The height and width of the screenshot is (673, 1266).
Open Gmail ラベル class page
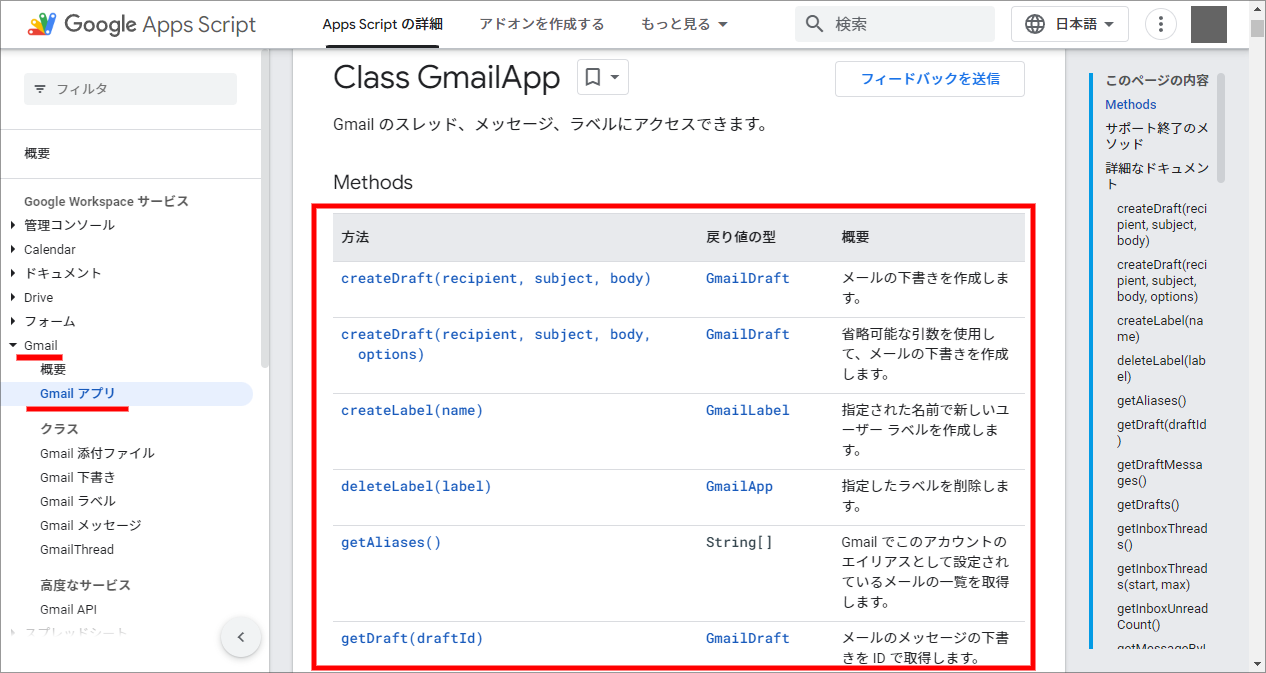coord(77,501)
